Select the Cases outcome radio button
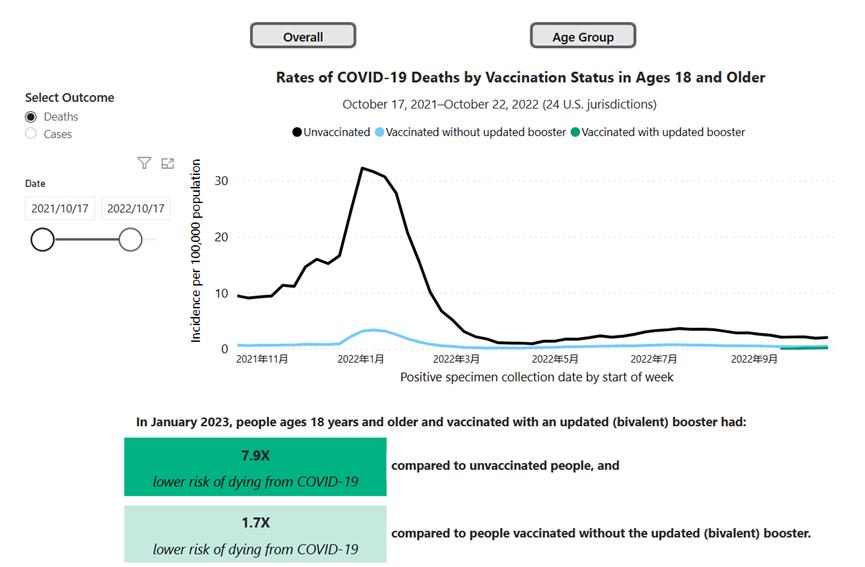Screen dimensions: 865x567 31,134
